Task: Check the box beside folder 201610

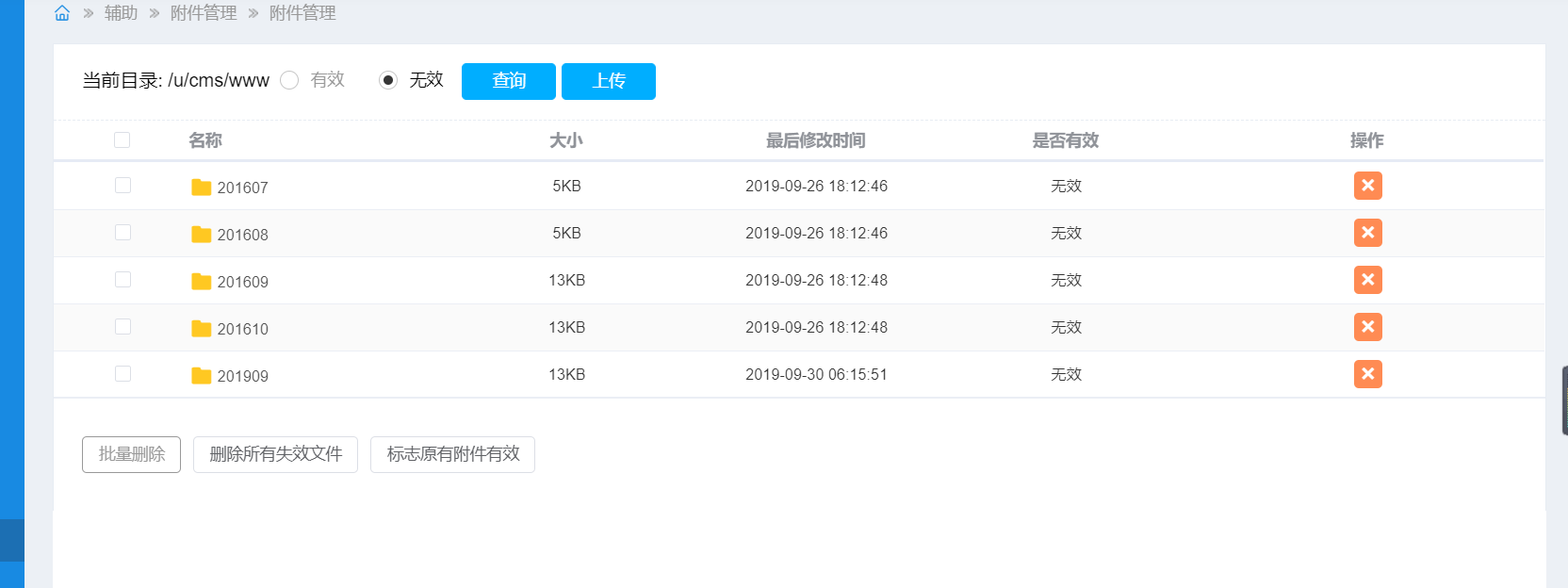Action: coord(122,327)
